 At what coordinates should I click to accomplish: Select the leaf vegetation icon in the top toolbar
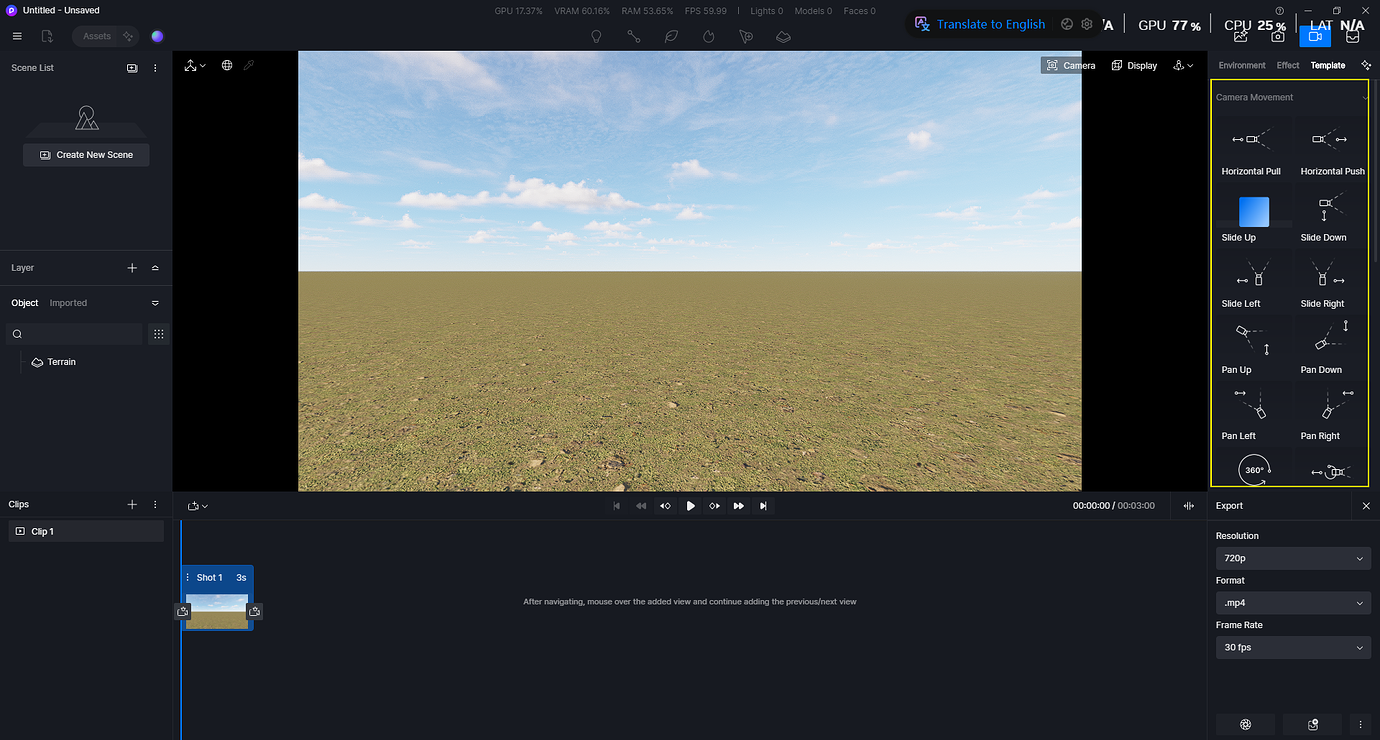[x=671, y=36]
